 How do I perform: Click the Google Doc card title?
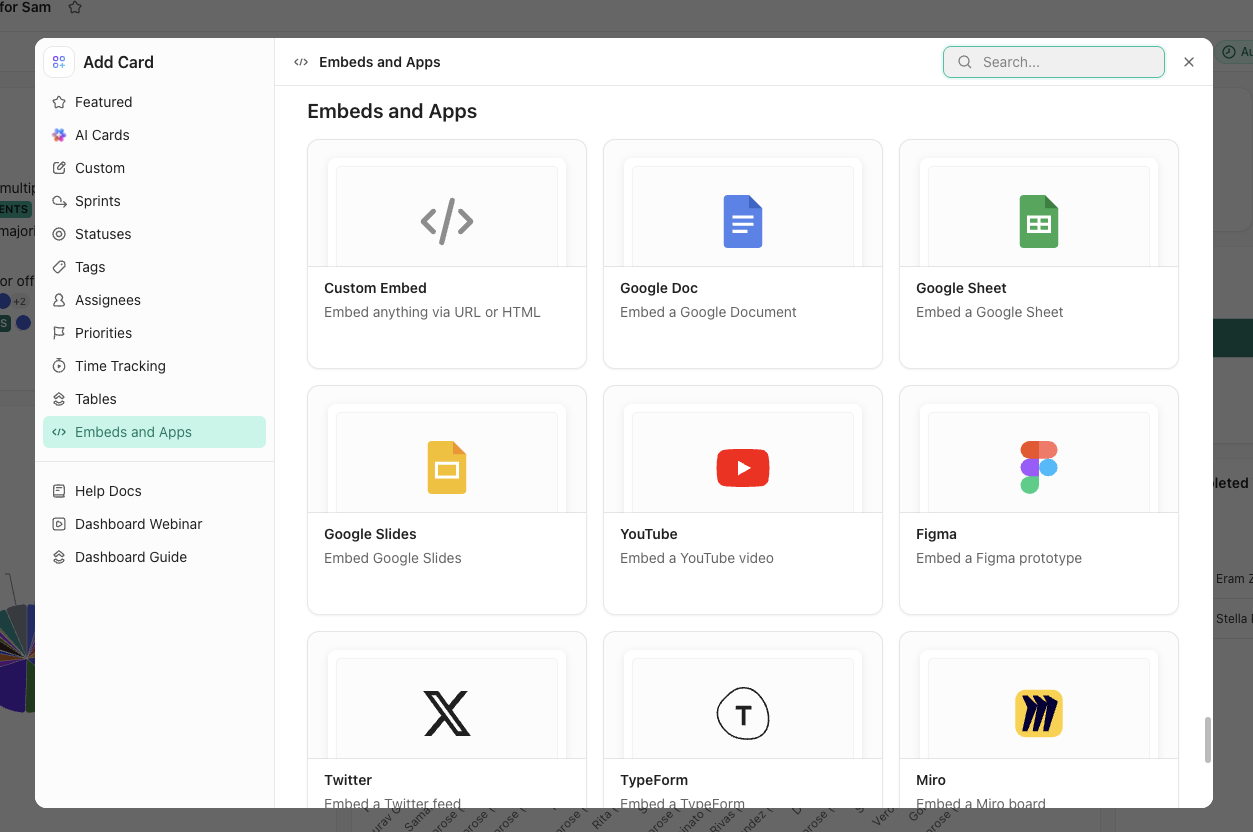(659, 288)
